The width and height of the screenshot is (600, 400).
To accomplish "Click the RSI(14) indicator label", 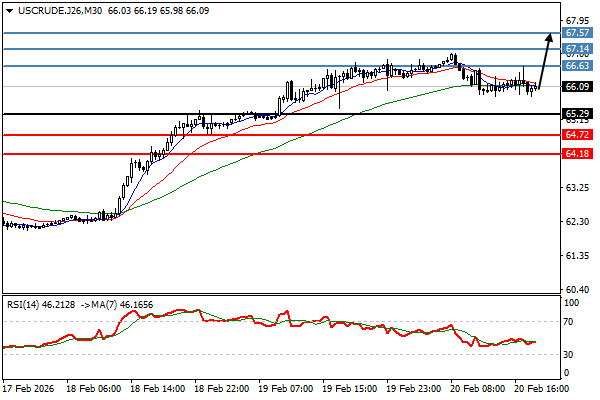I will pyautogui.click(x=24, y=301).
